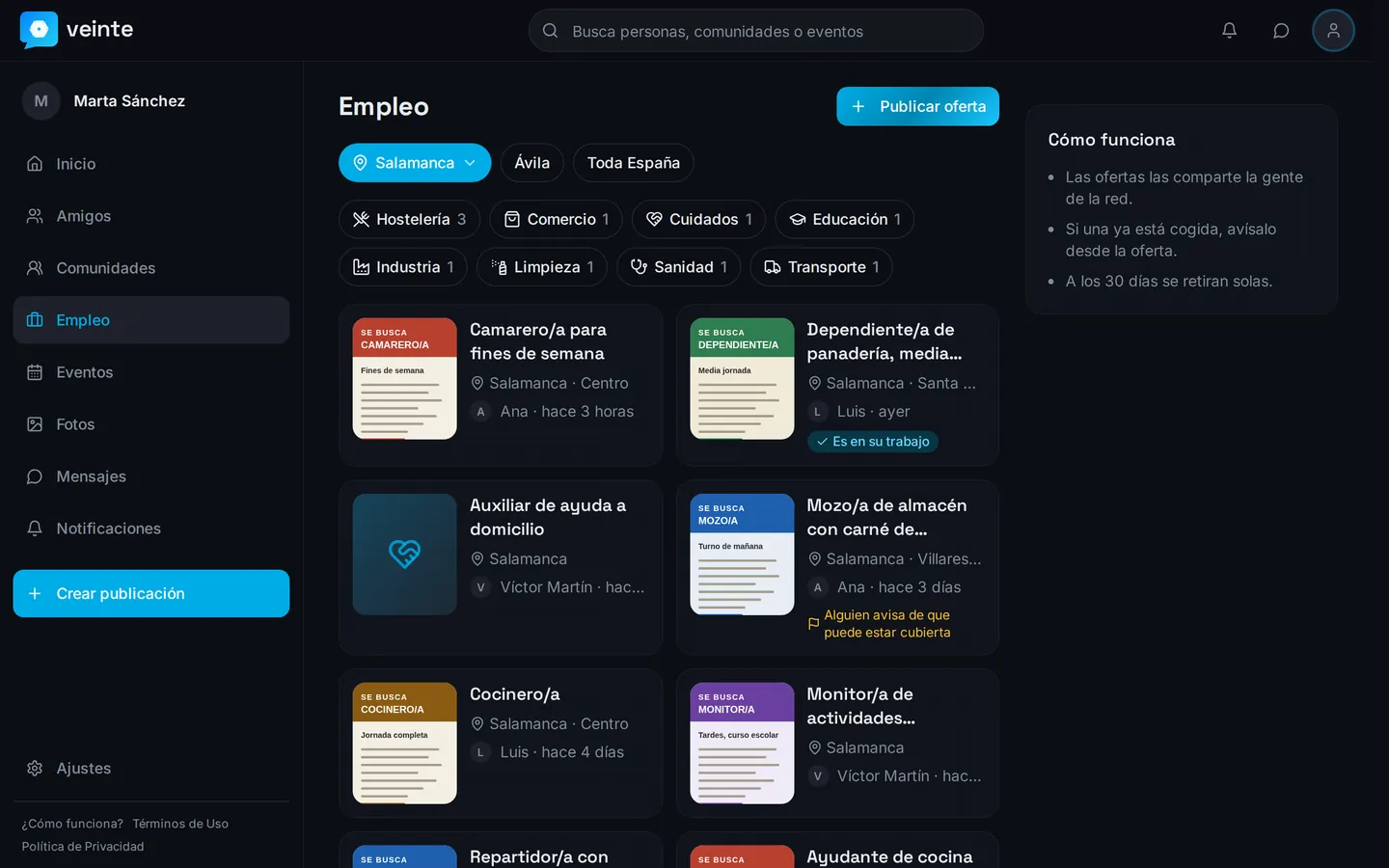The image size is (1389, 868).
Task: Filter offers by Limpieza category
Action: click(x=542, y=267)
